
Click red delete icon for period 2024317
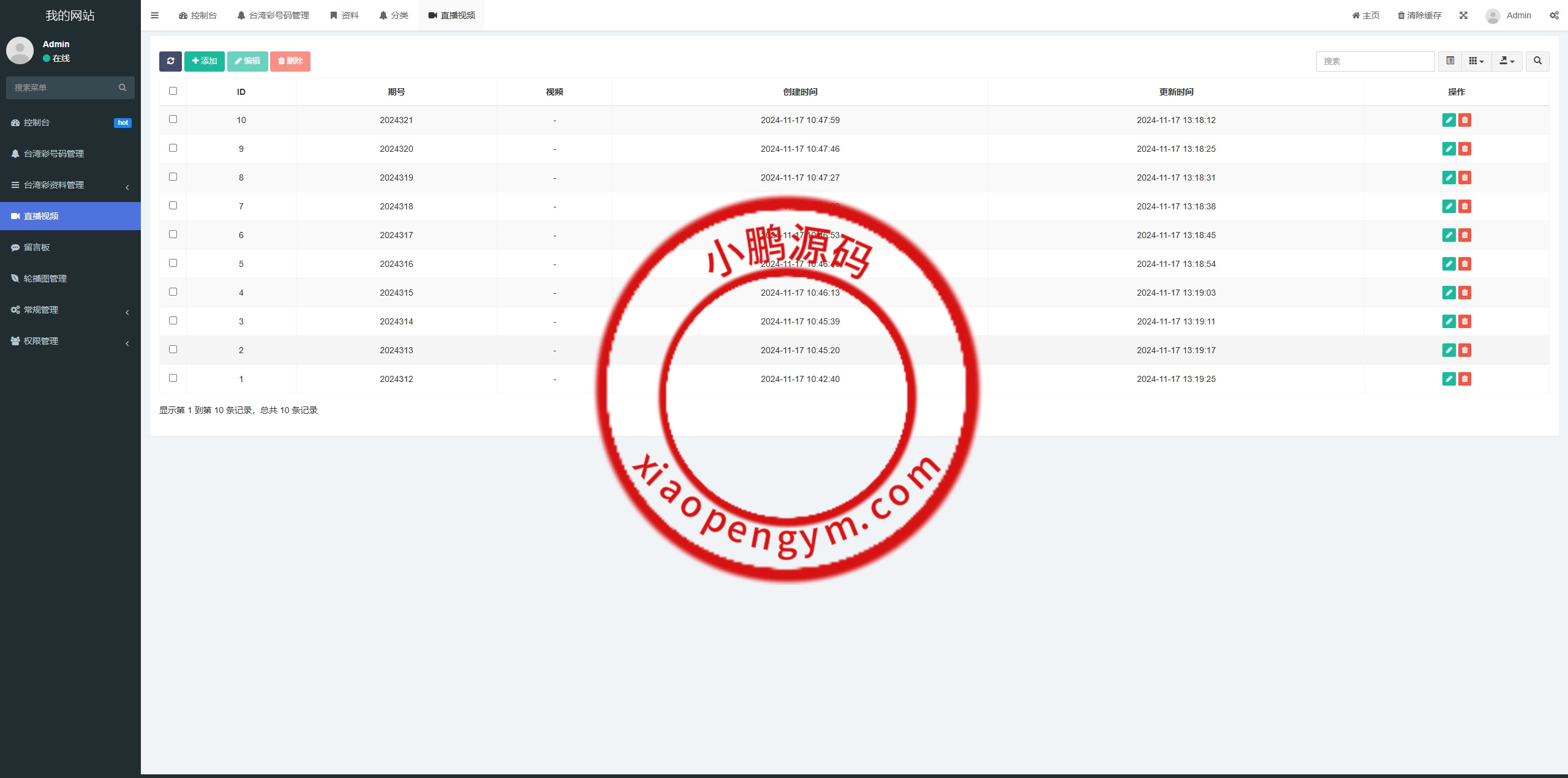1464,235
